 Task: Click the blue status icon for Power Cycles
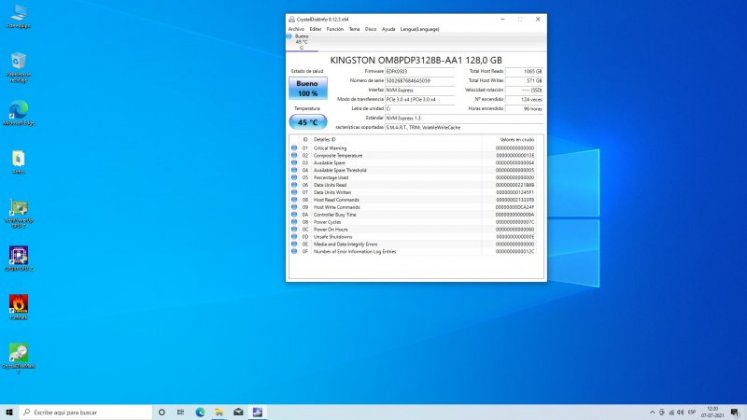pyautogui.click(x=294, y=222)
